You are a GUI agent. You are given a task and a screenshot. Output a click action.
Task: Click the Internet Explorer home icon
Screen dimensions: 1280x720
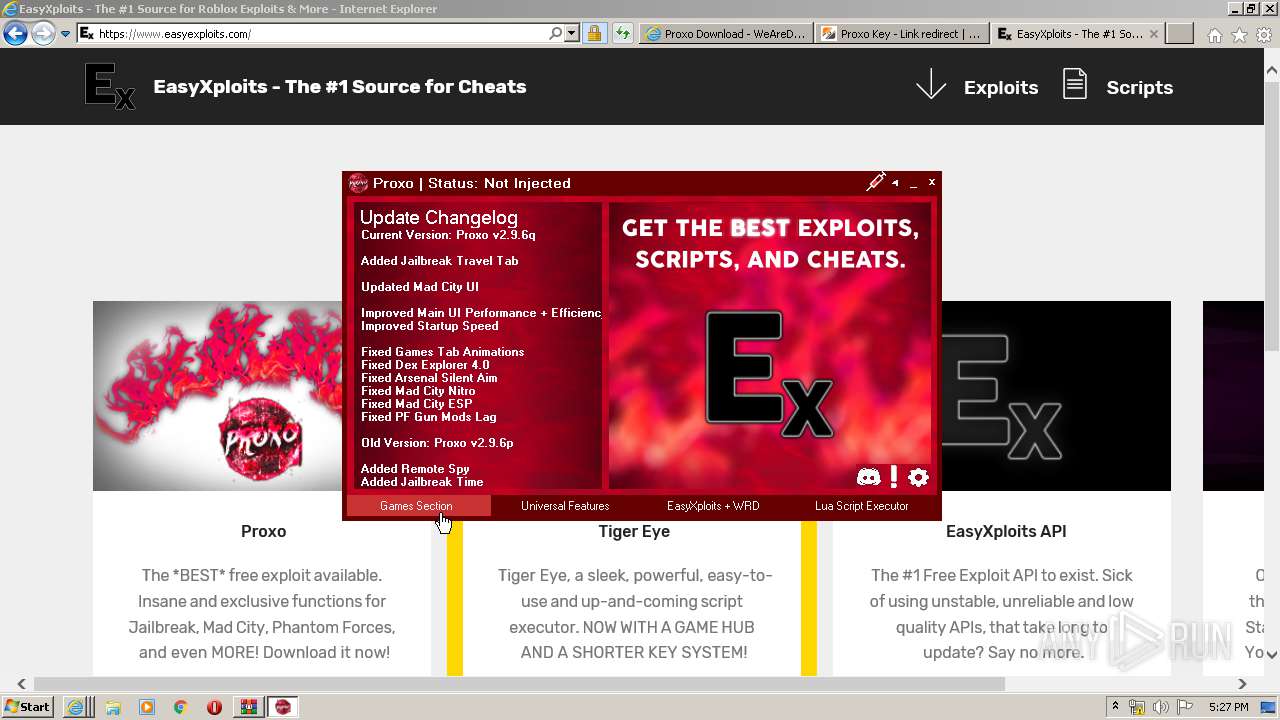pos(1214,35)
